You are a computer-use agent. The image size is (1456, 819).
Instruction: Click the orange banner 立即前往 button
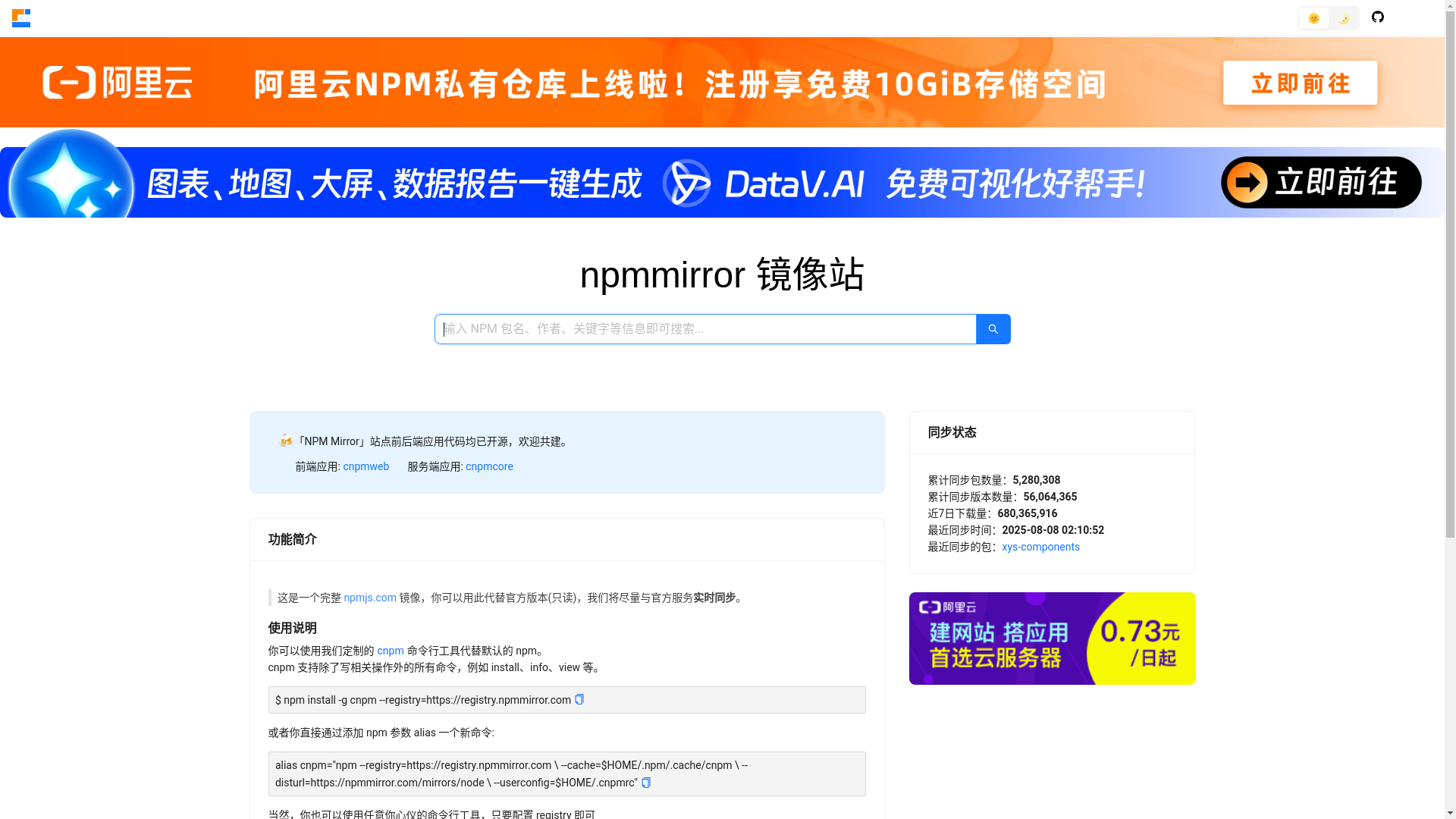click(x=1300, y=83)
